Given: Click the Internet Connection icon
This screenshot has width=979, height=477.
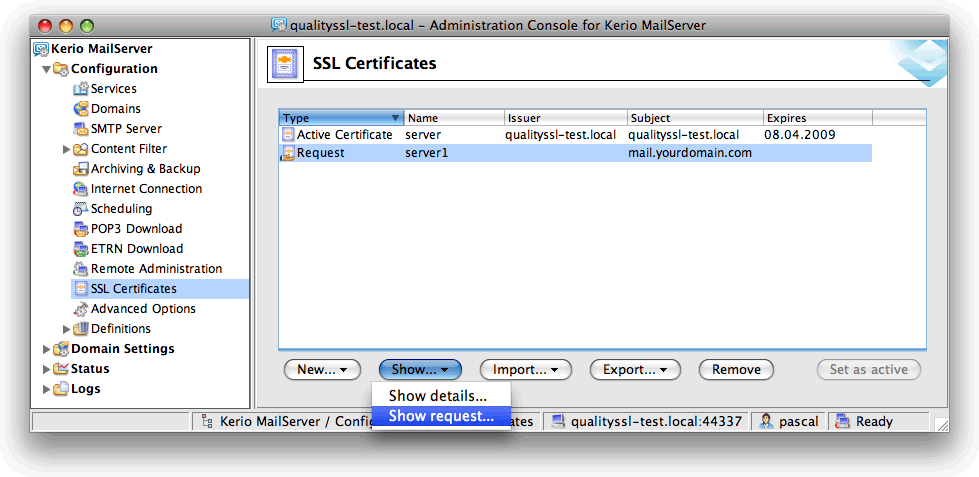Looking at the screenshot, I should tap(81, 189).
